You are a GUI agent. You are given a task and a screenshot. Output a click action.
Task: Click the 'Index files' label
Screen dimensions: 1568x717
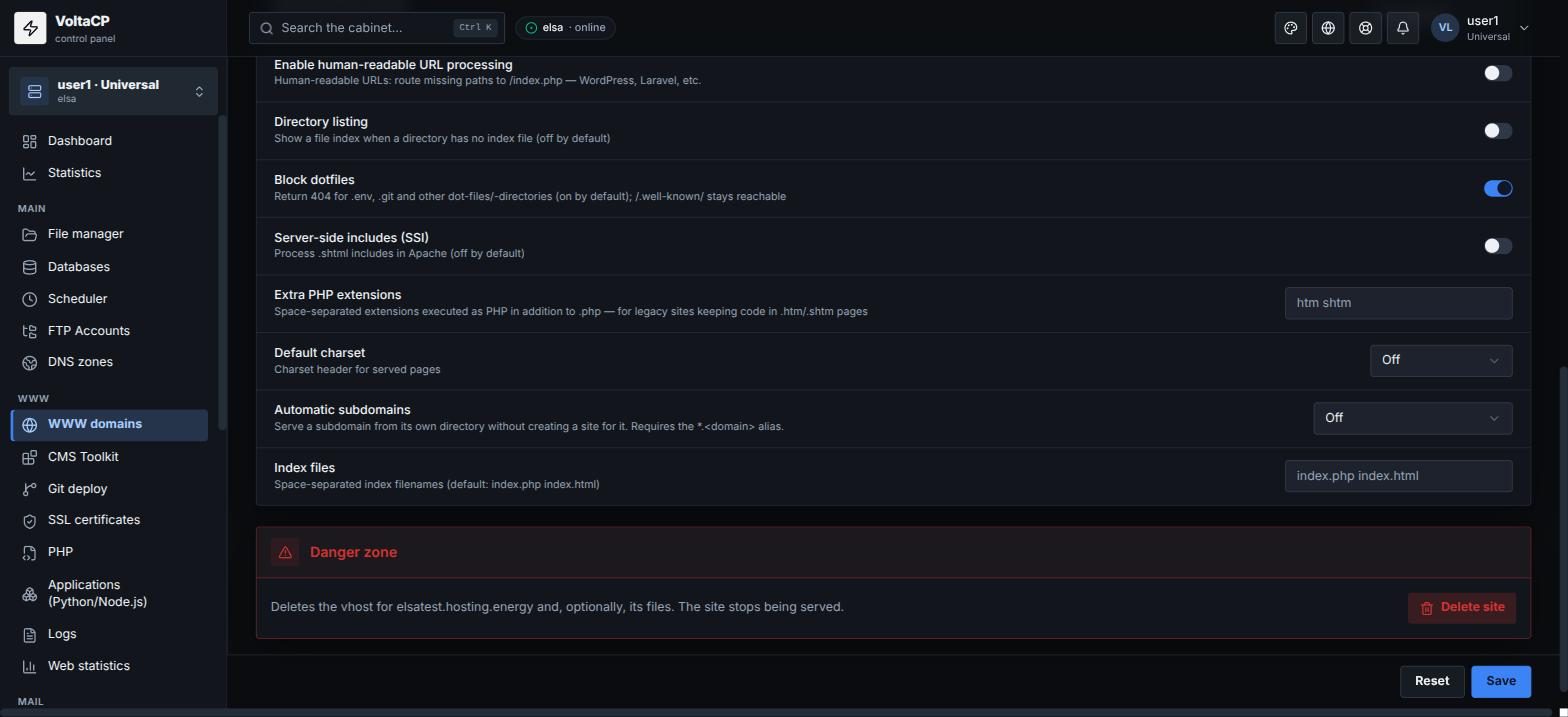(304, 468)
